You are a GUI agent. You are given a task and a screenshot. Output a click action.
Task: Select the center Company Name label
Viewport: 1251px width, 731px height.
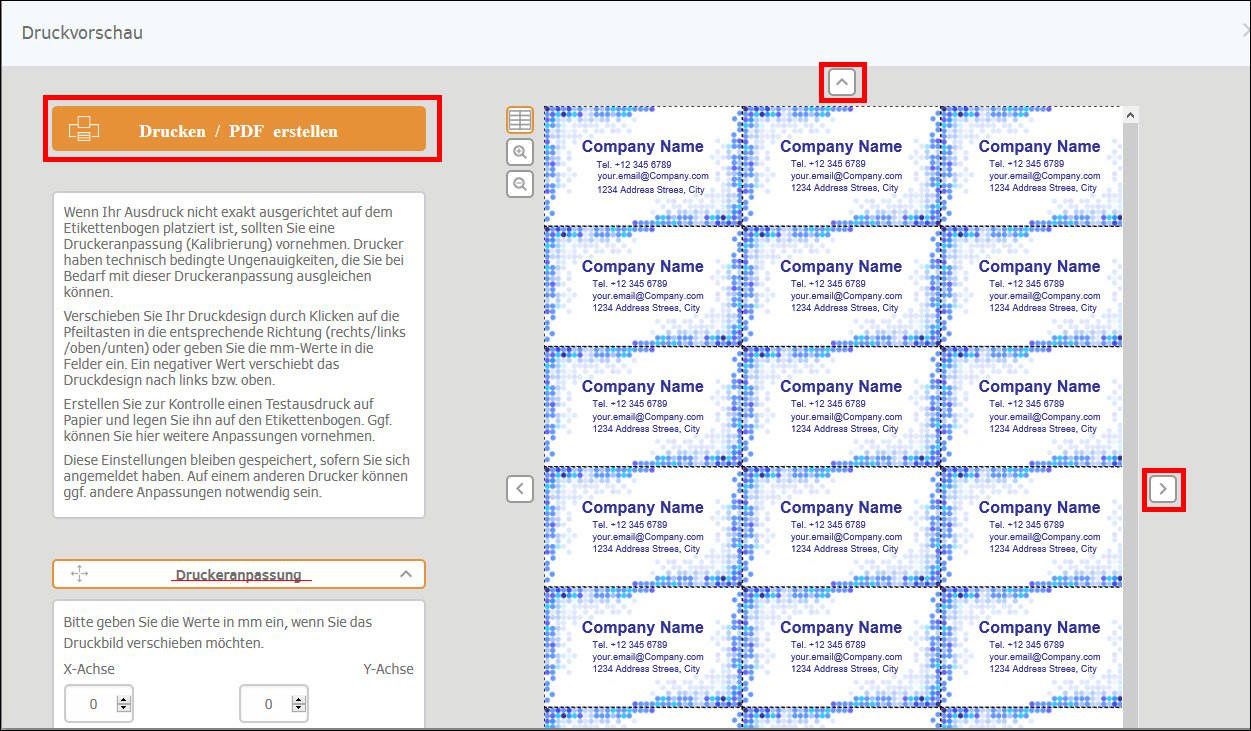pos(841,406)
